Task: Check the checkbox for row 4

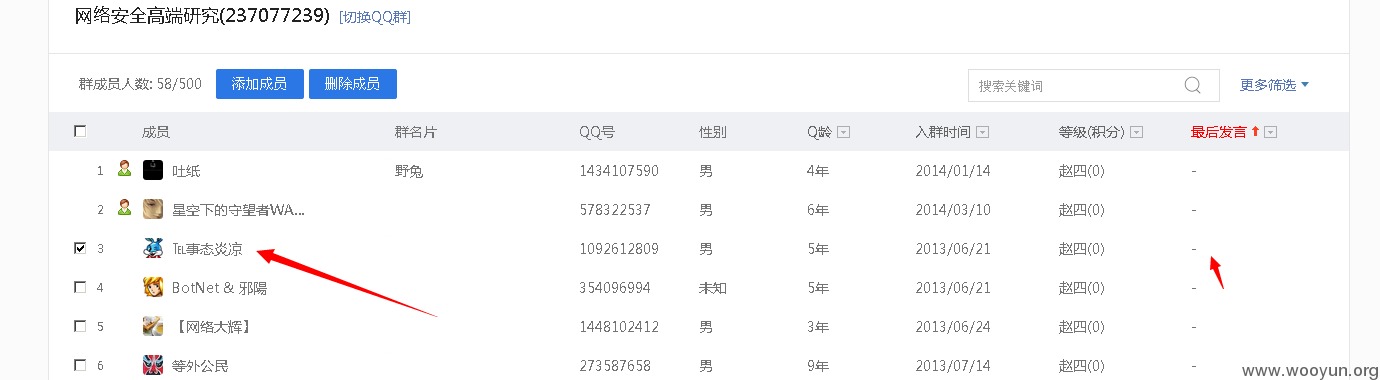Action: pos(80,287)
